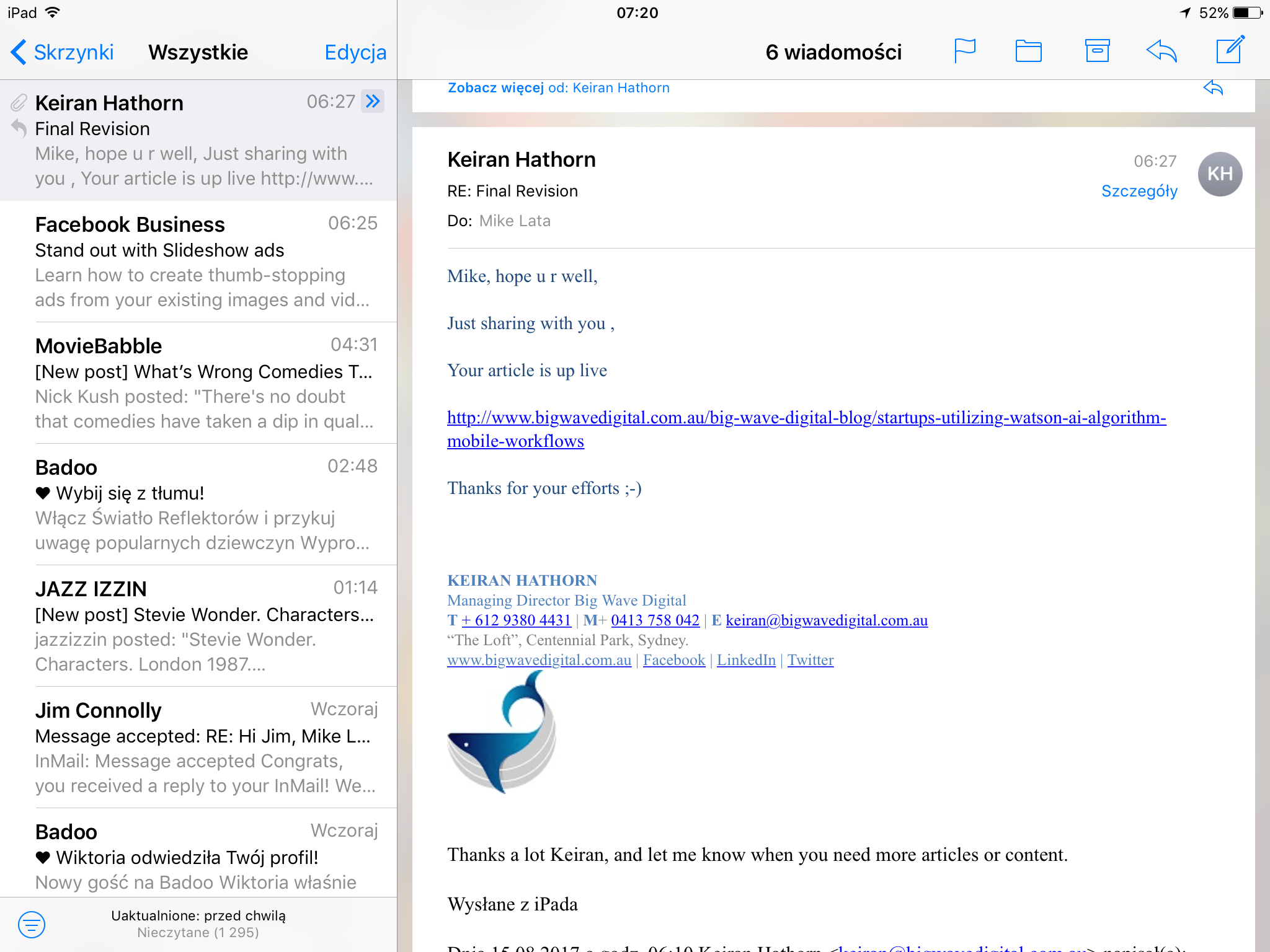
Task: Tap the whale logo image in the signature
Action: click(x=502, y=733)
